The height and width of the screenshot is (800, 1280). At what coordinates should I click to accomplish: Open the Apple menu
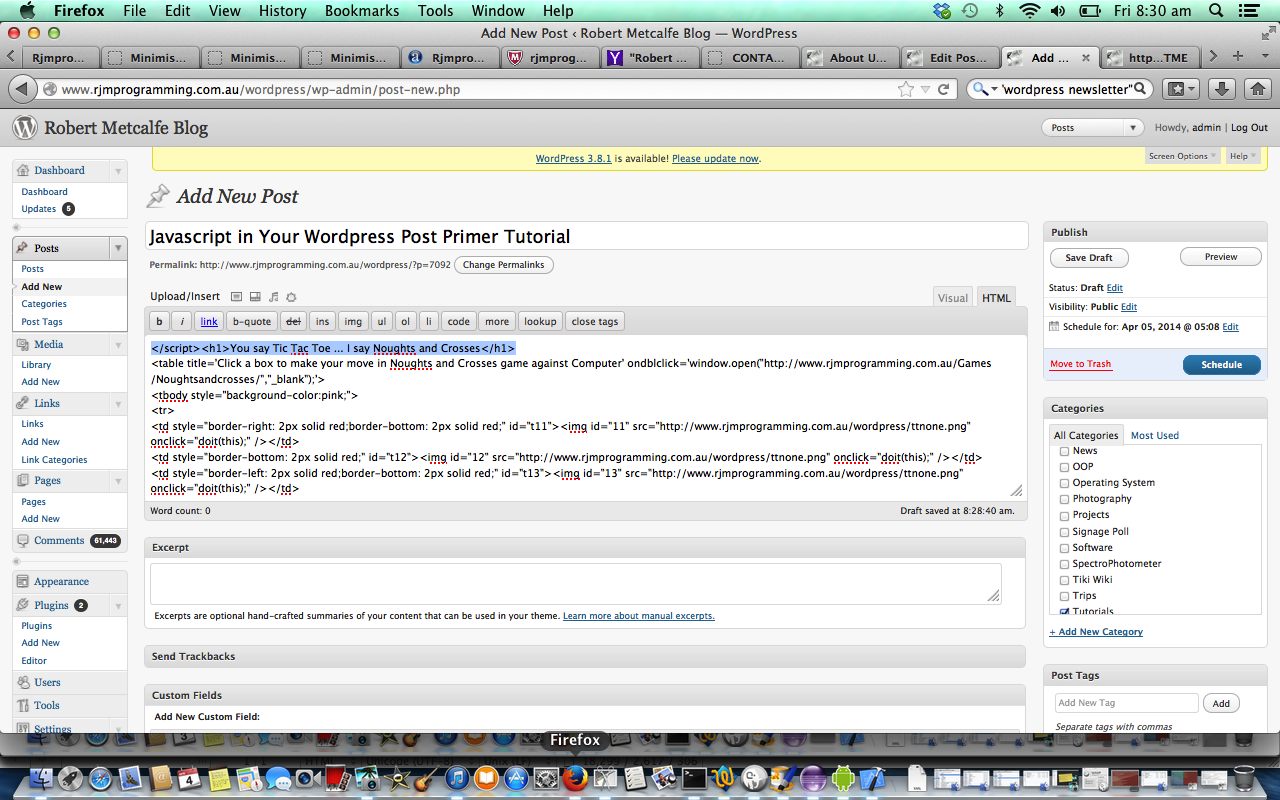coord(27,11)
